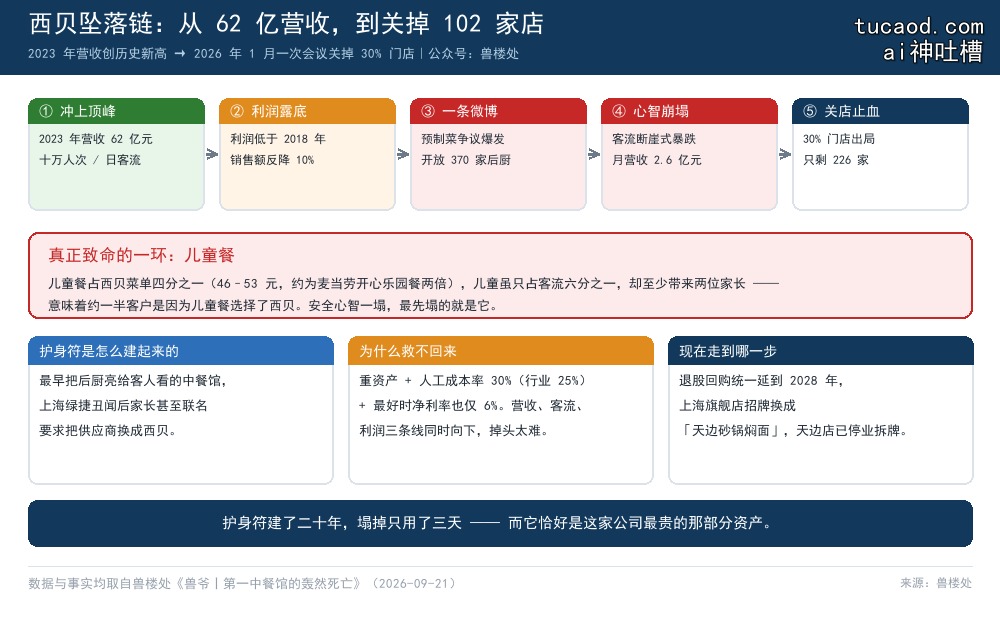
Task: Select the line '利润低于 2018 年'
Action: click(277, 139)
